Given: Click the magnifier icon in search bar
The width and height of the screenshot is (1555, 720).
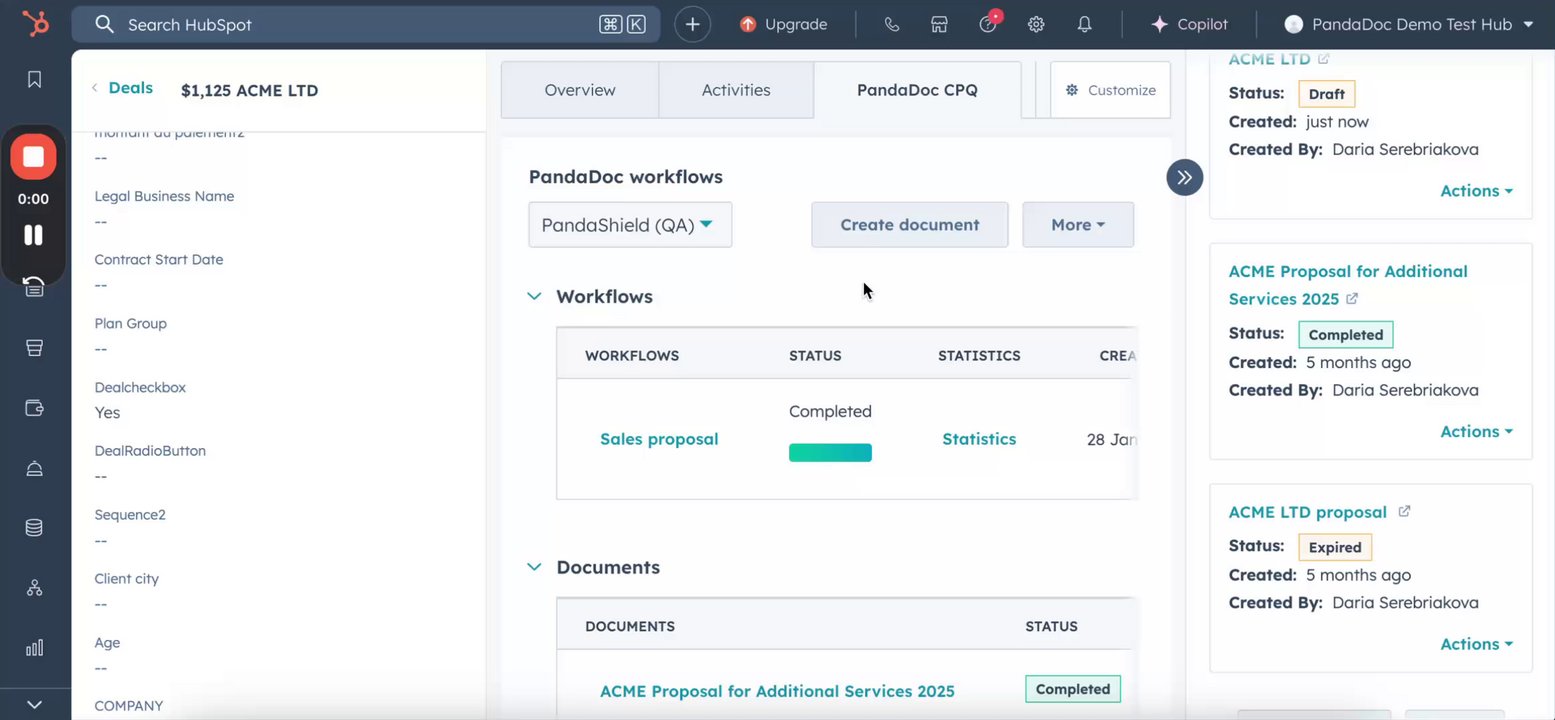Looking at the screenshot, I should pos(104,24).
